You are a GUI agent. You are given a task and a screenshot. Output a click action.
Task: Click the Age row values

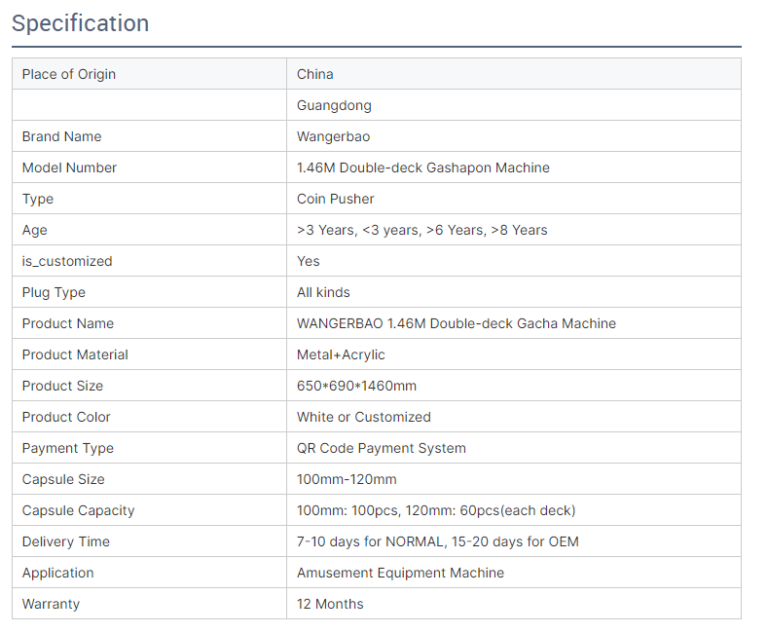click(422, 230)
